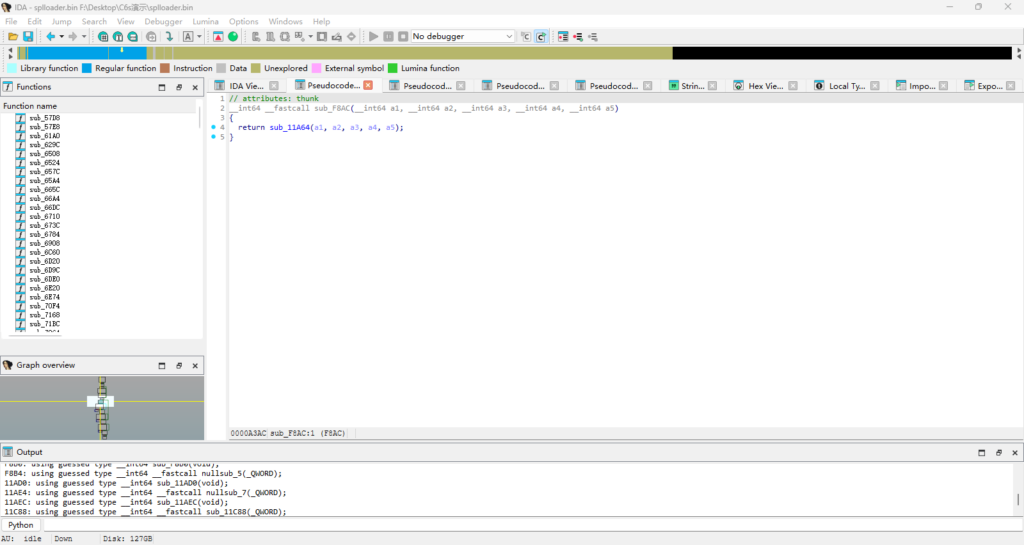Open the forward-arrow history dropdown
Screen dimensions: 1024x545
pyautogui.click(x=84, y=37)
